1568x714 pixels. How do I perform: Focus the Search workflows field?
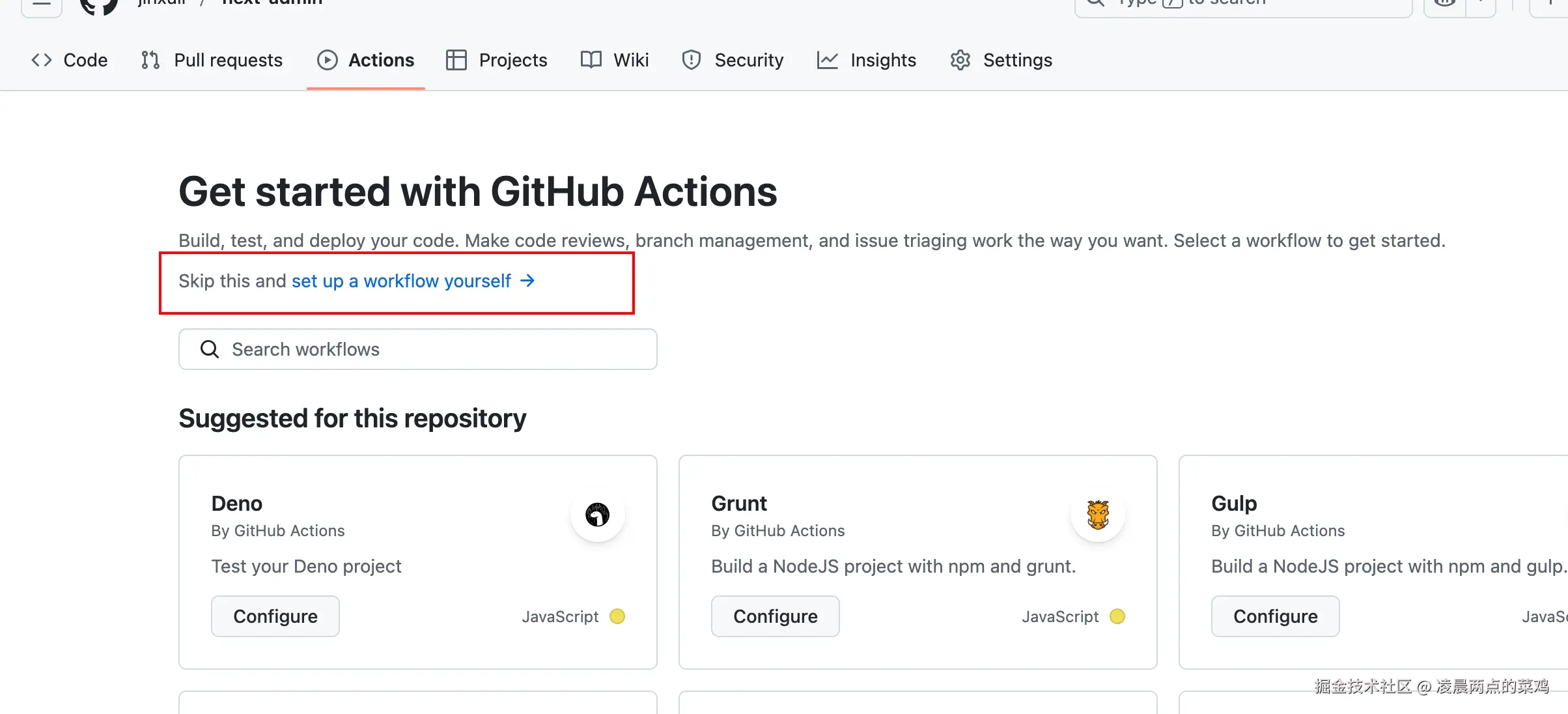(418, 349)
